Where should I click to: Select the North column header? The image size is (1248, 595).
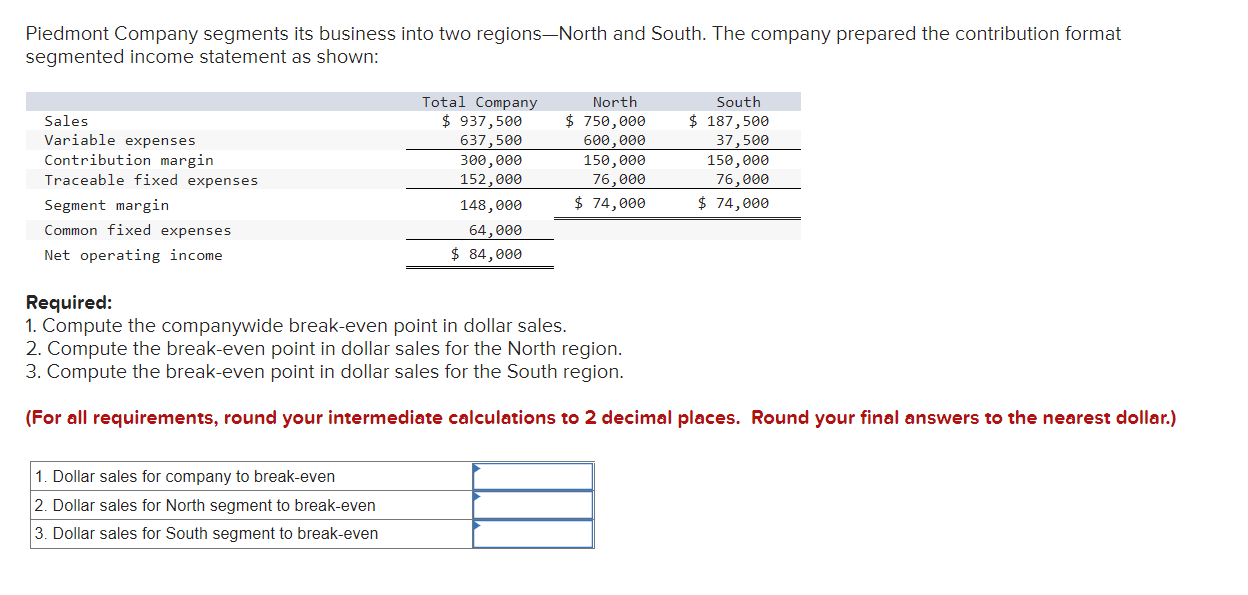pos(615,101)
